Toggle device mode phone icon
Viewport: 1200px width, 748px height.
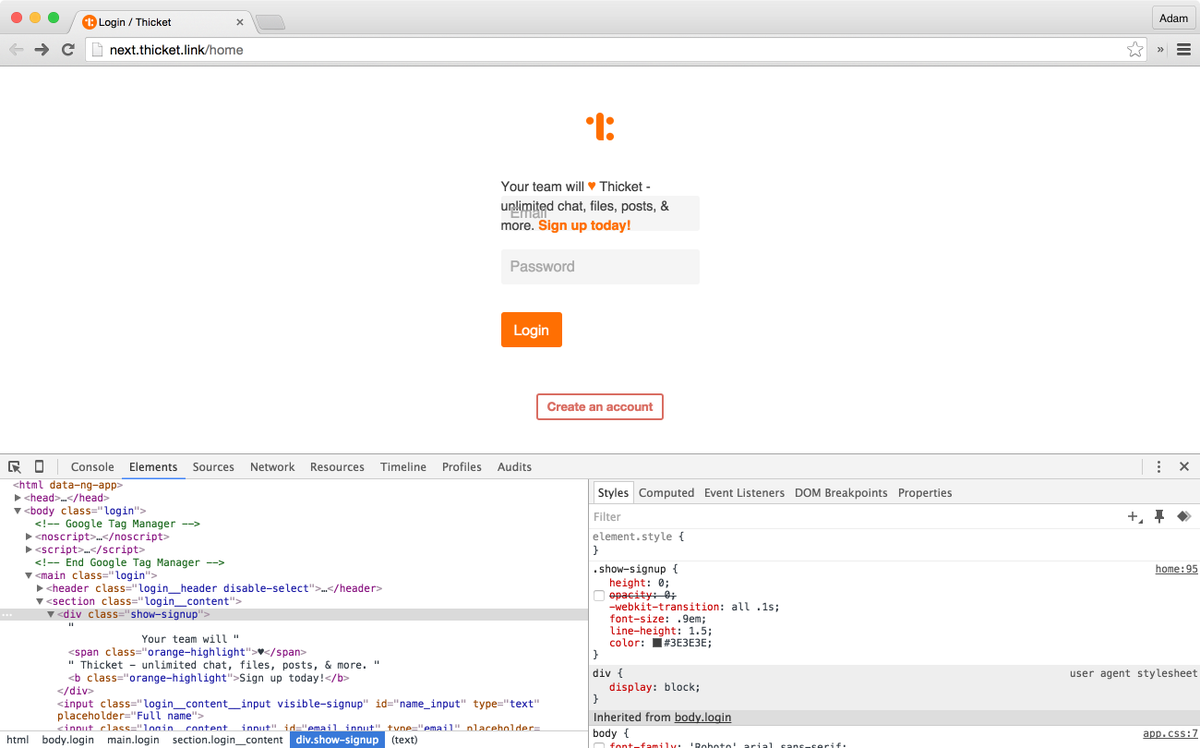pyautogui.click(x=39, y=467)
